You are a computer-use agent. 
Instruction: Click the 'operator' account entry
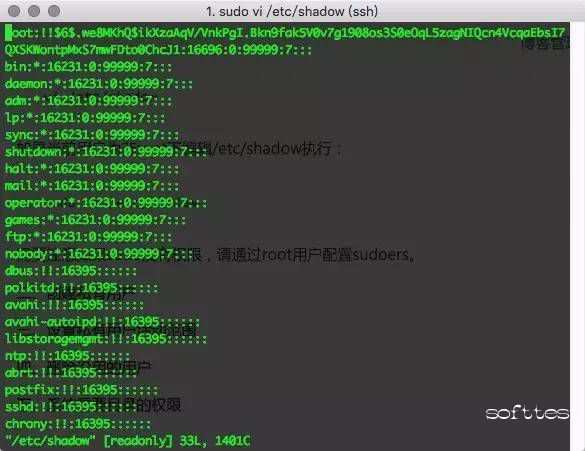click(x=106, y=203)
